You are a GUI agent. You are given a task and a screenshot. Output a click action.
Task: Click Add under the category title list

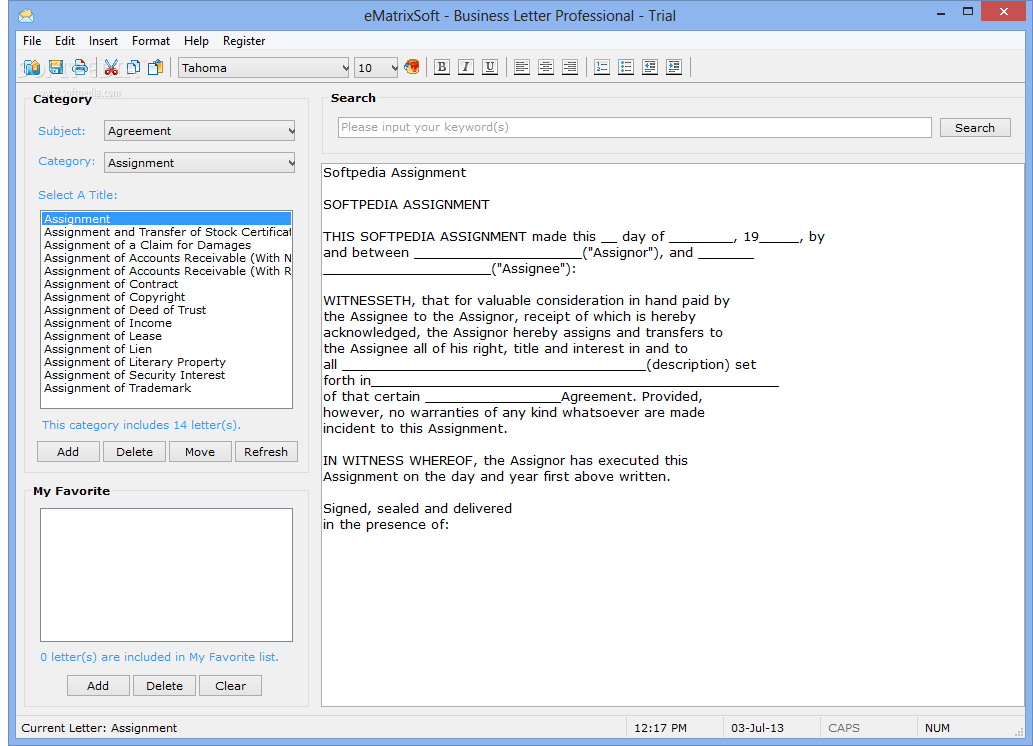point(68,452)
